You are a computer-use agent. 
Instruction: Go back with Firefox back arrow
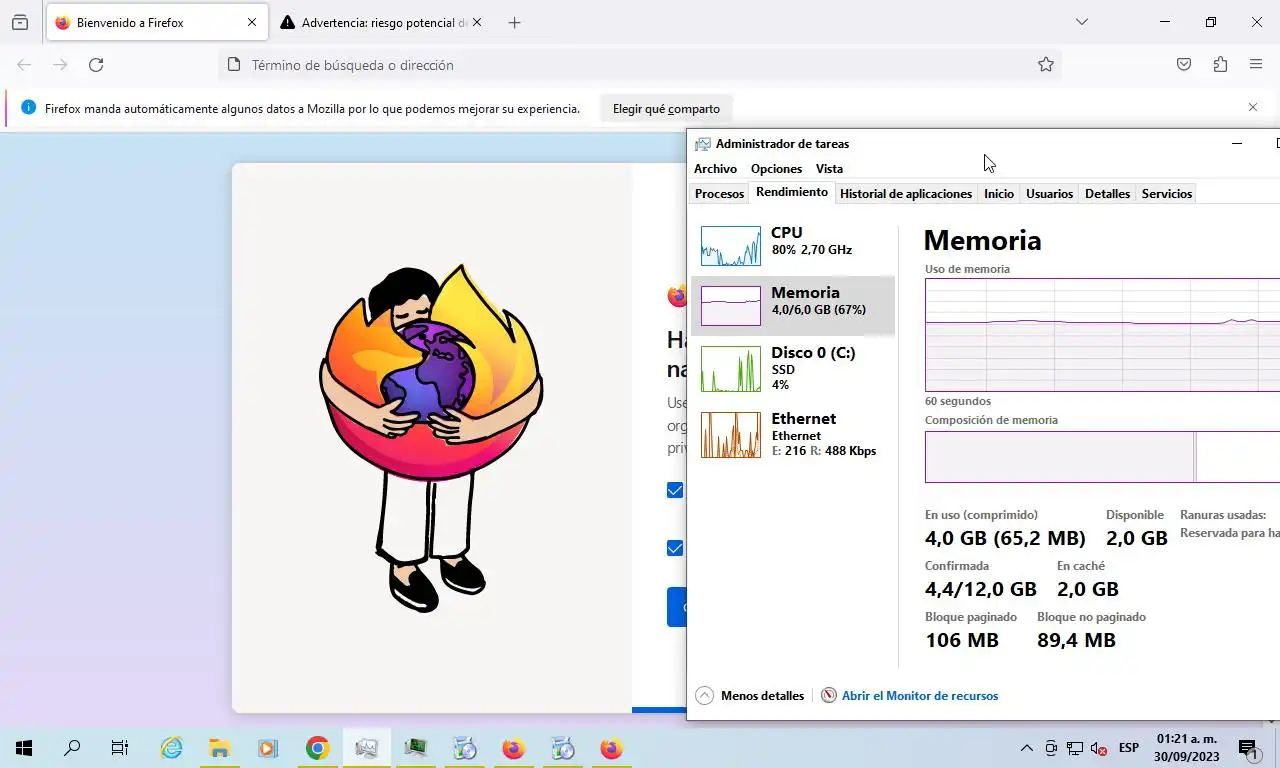(x=24, y=65)
